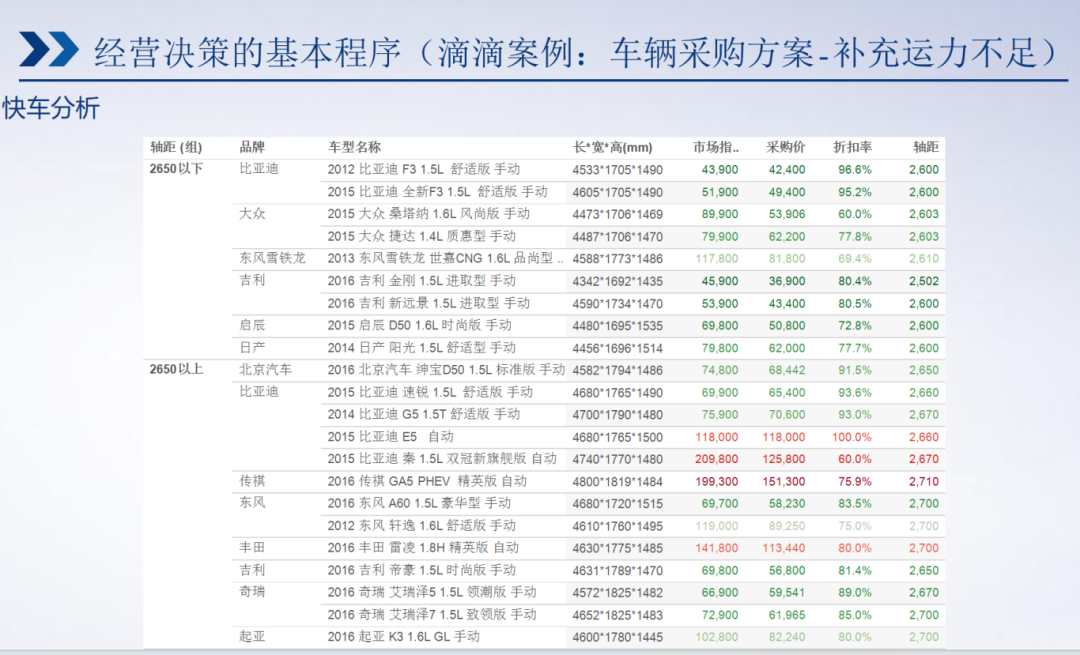Click the '2650以下' group label

pos(176,169)
